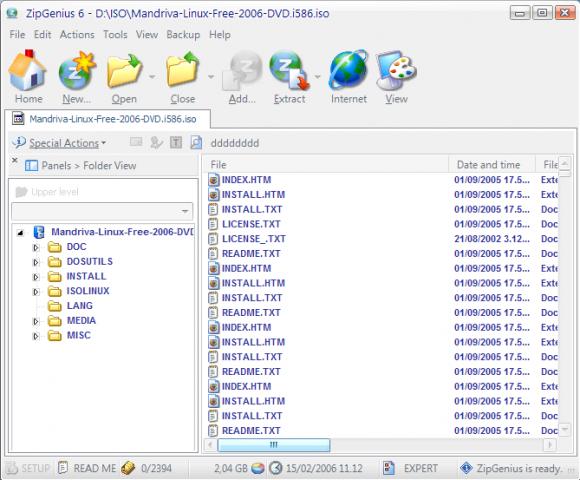
Task: Click the horizontal scrollbar thumb
Action: tap(274, 444)
